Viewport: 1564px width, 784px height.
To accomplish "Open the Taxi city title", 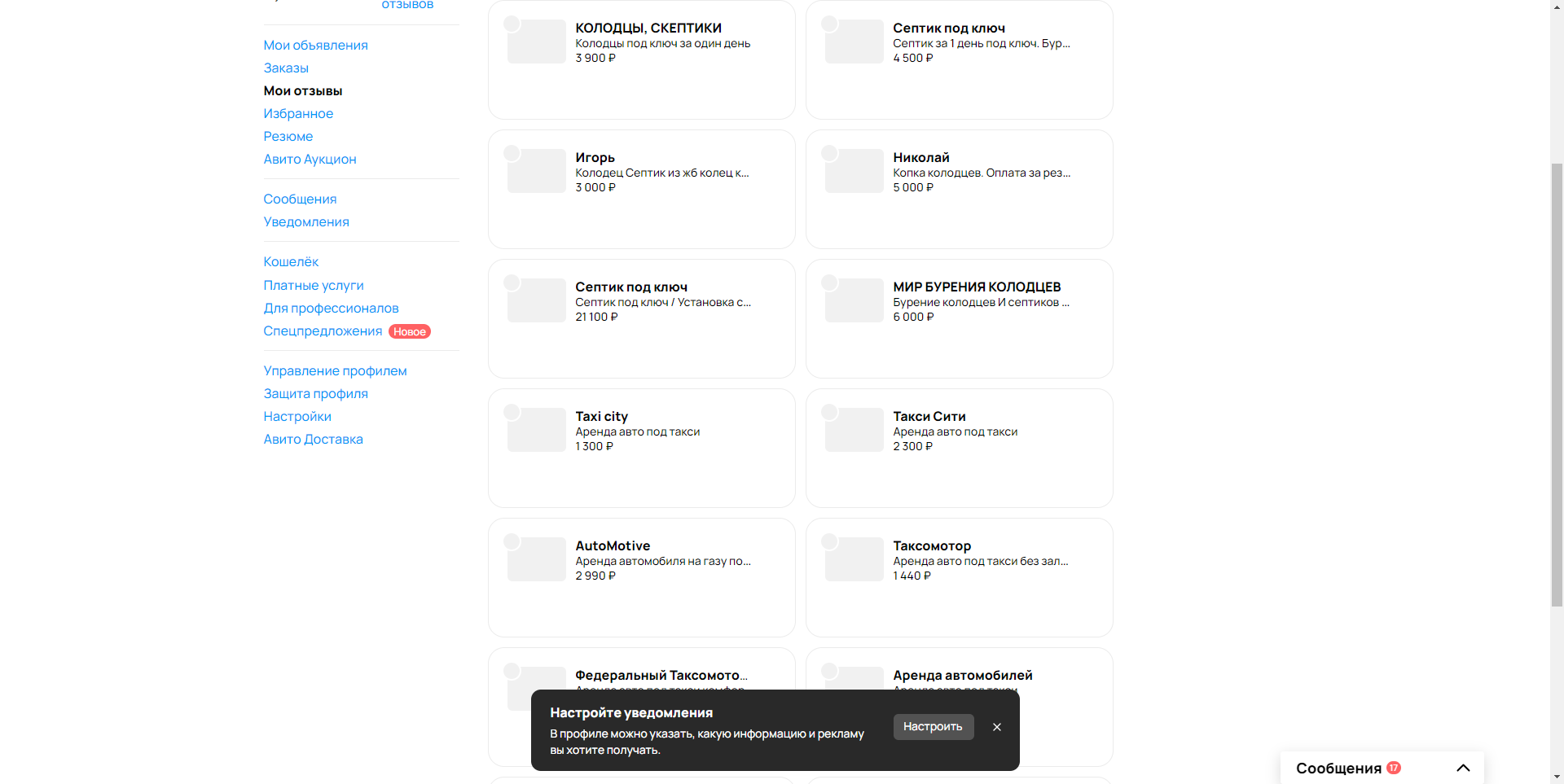I will point(601,417).
